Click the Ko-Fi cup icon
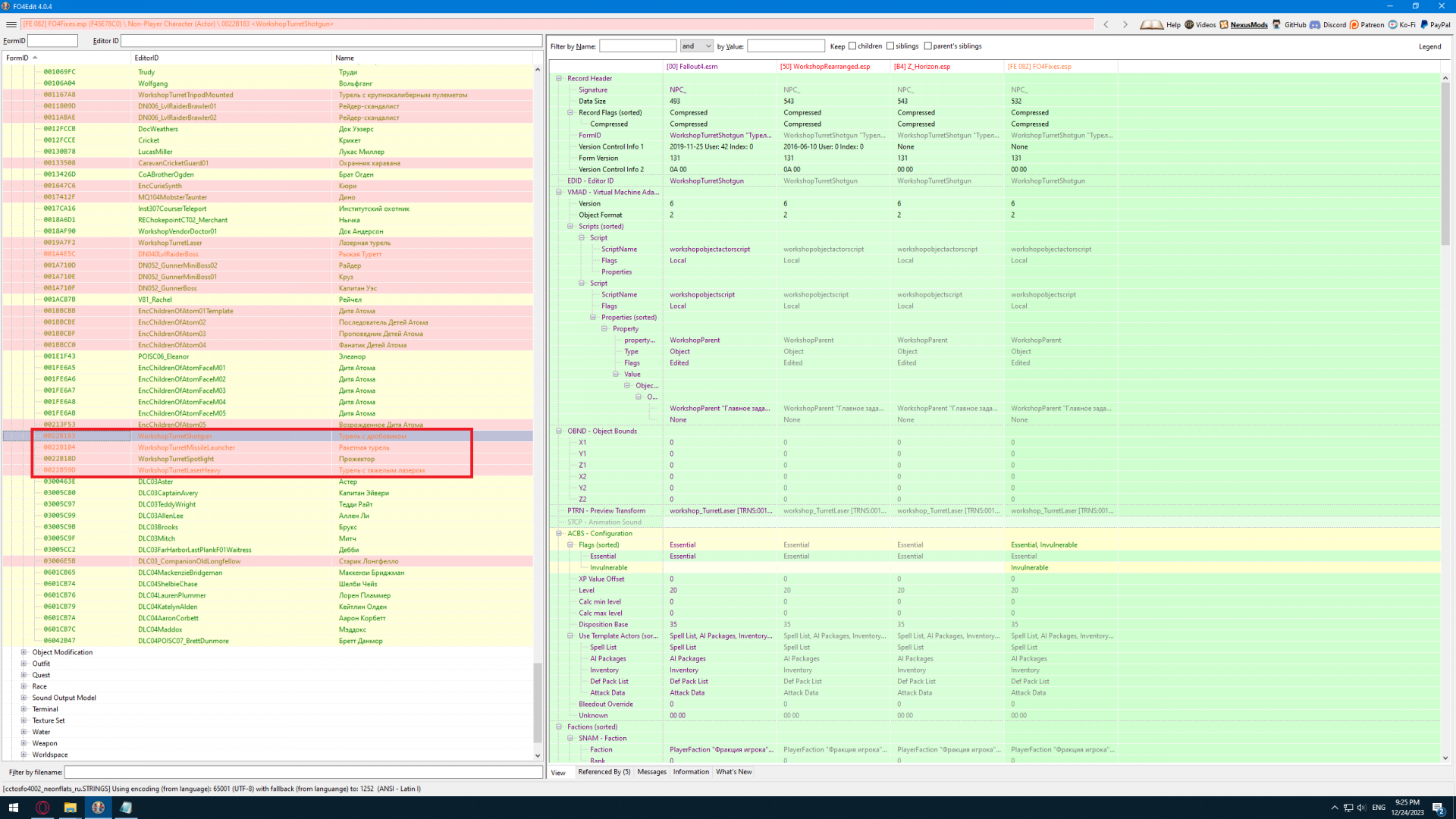 coord(1393,24)
